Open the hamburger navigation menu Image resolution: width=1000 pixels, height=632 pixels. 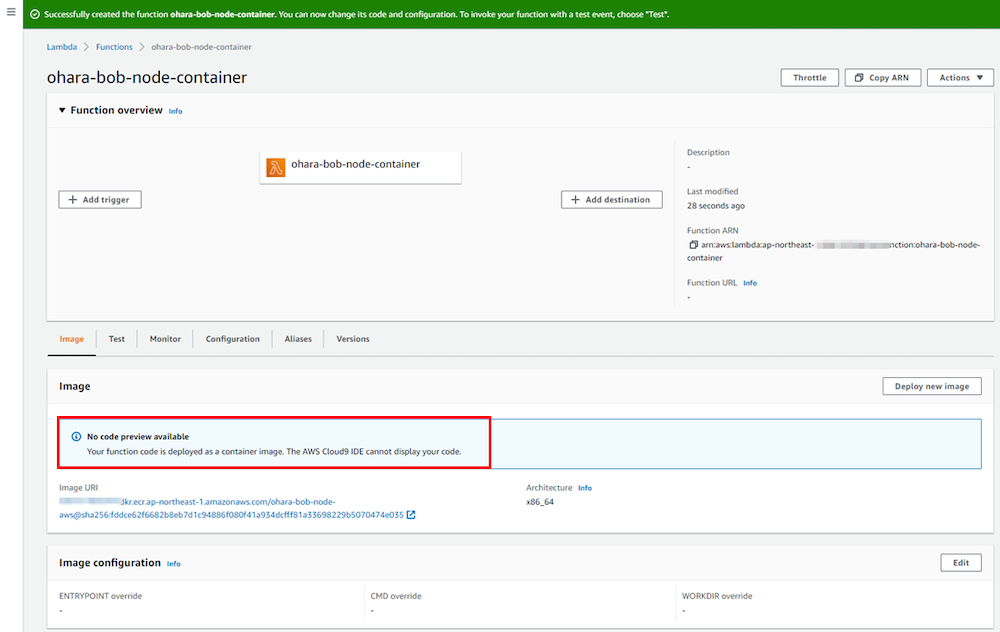point(11,12)
